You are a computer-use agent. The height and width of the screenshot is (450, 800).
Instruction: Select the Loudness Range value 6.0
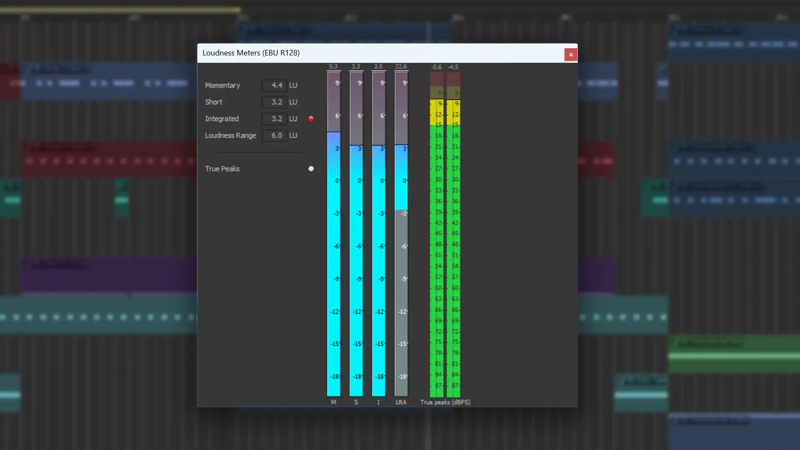(274, 135)
